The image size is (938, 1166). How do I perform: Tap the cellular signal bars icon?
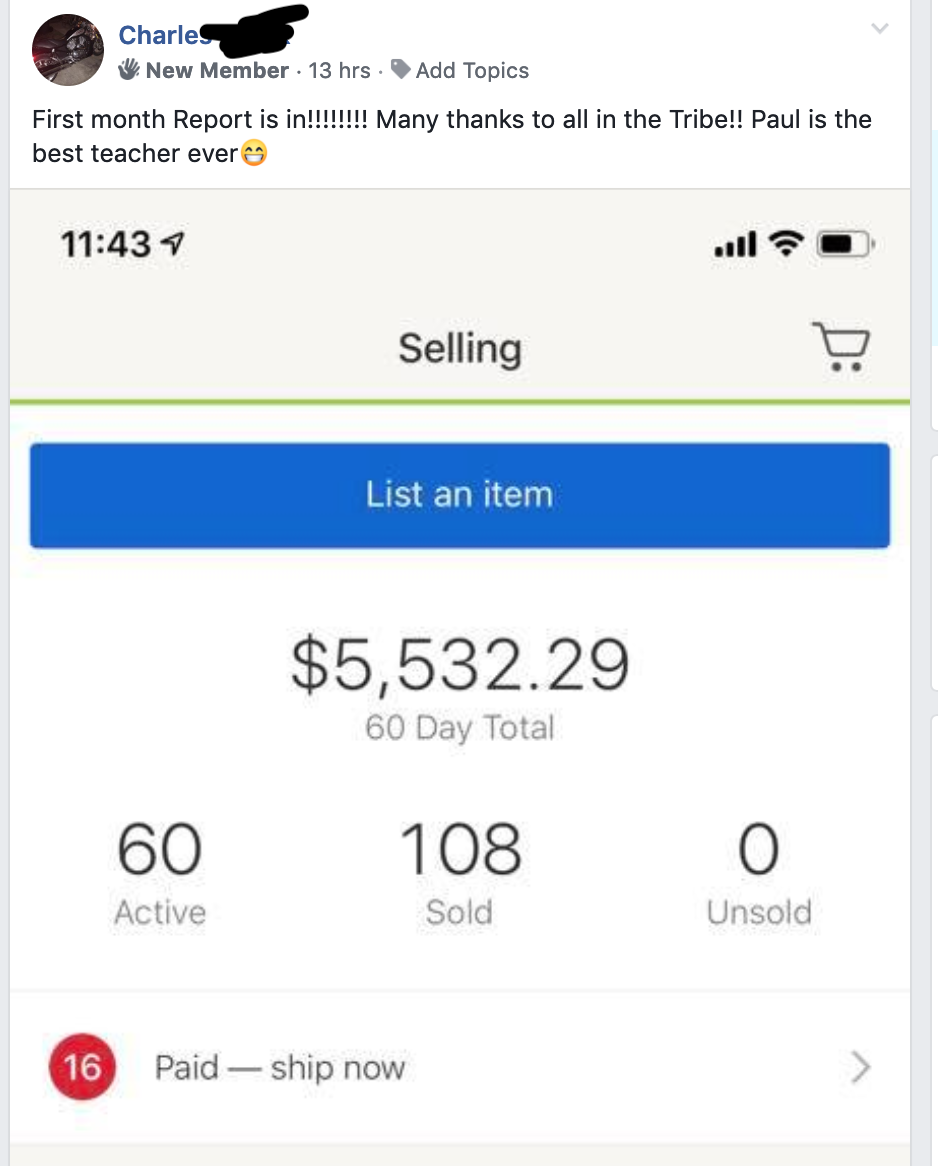(x=735, y=244)
